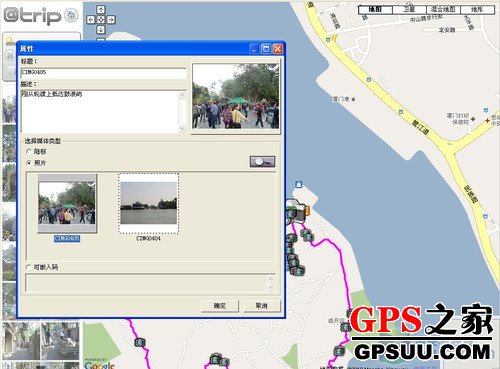Click the 定安路 road label on map
The image size is (500, 369).
(x=447, y=30)
